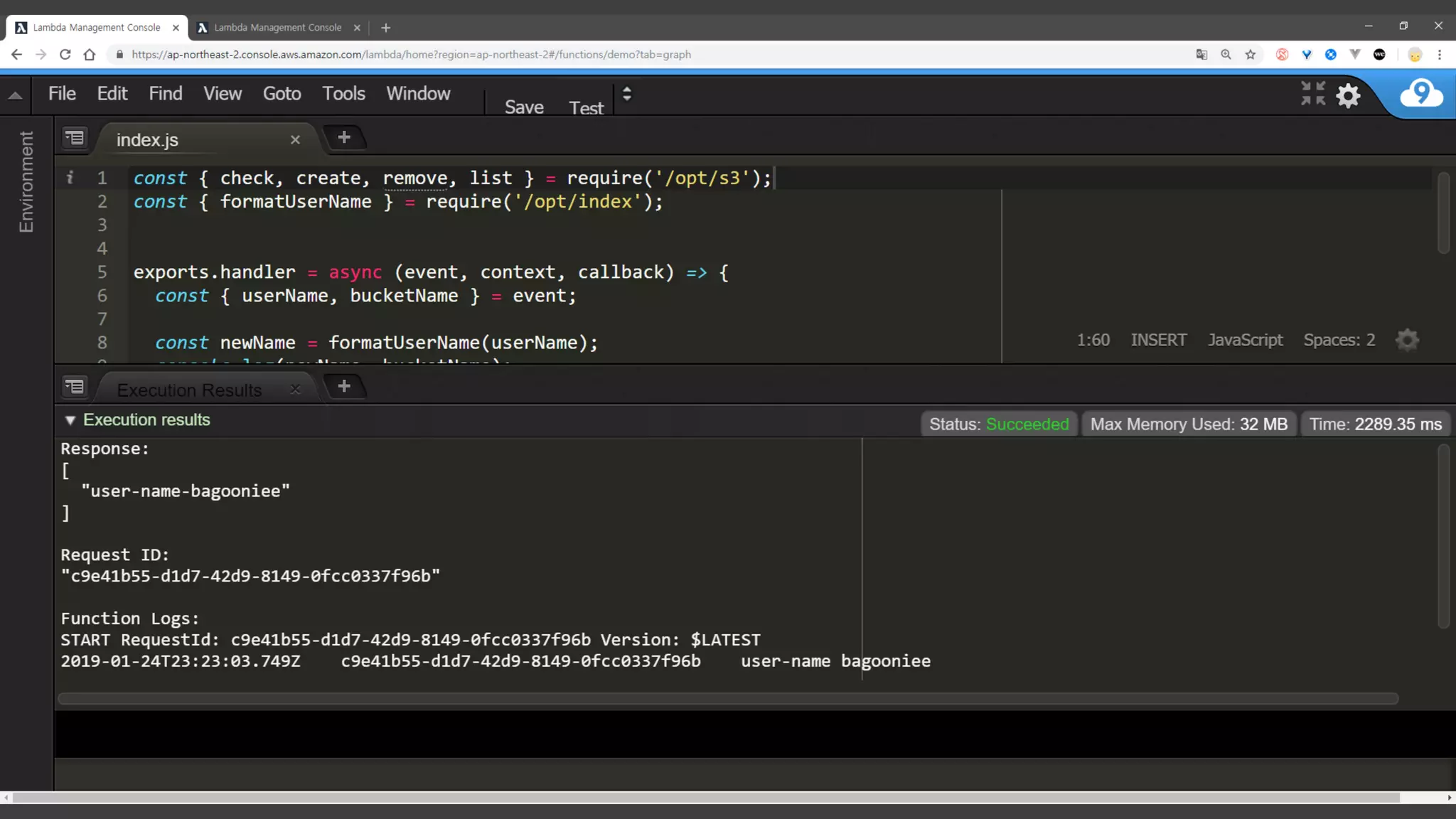Open the JavaScript syntax selector
This screenshot has width=1456, height=819.
point(1245,340)
